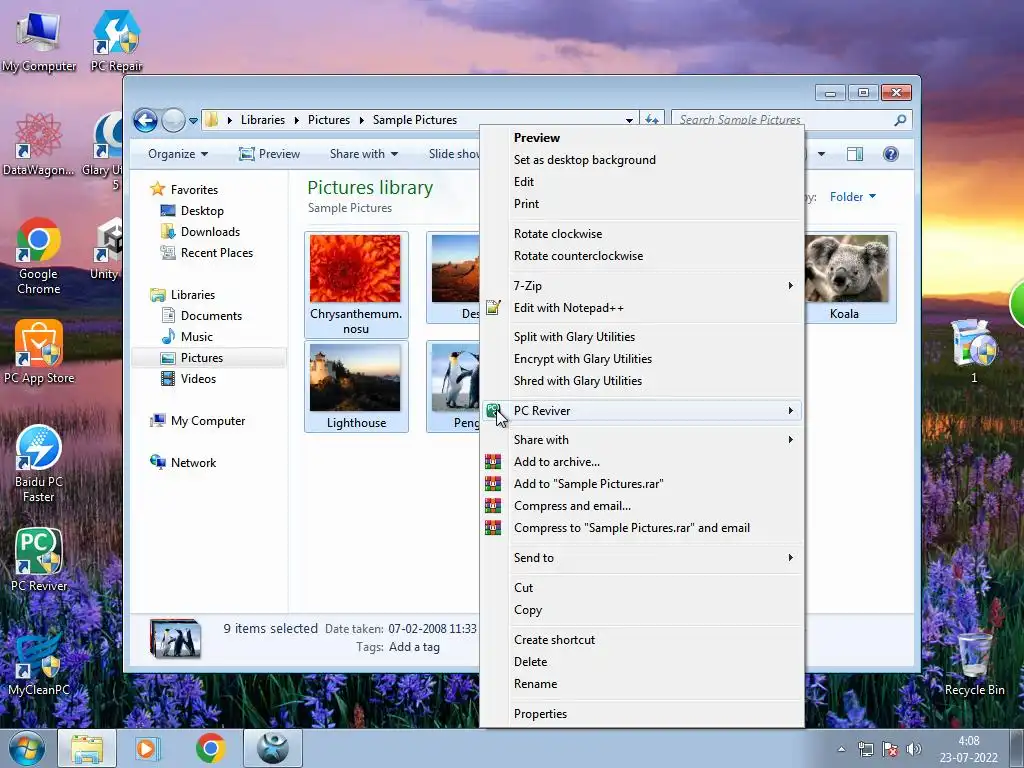The image size is (1024, 768).
Task: Expand the 7-Zip submenu
Action: tap(643, 286)
